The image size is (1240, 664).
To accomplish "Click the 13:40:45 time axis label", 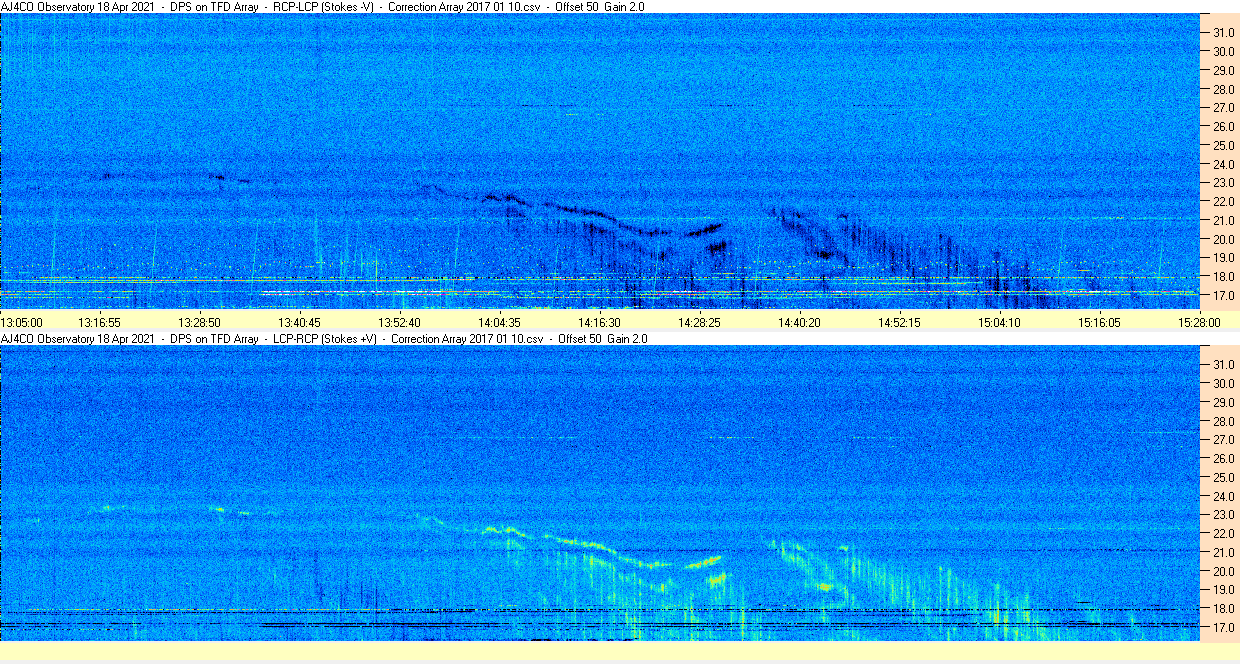I will coord(299,322).
